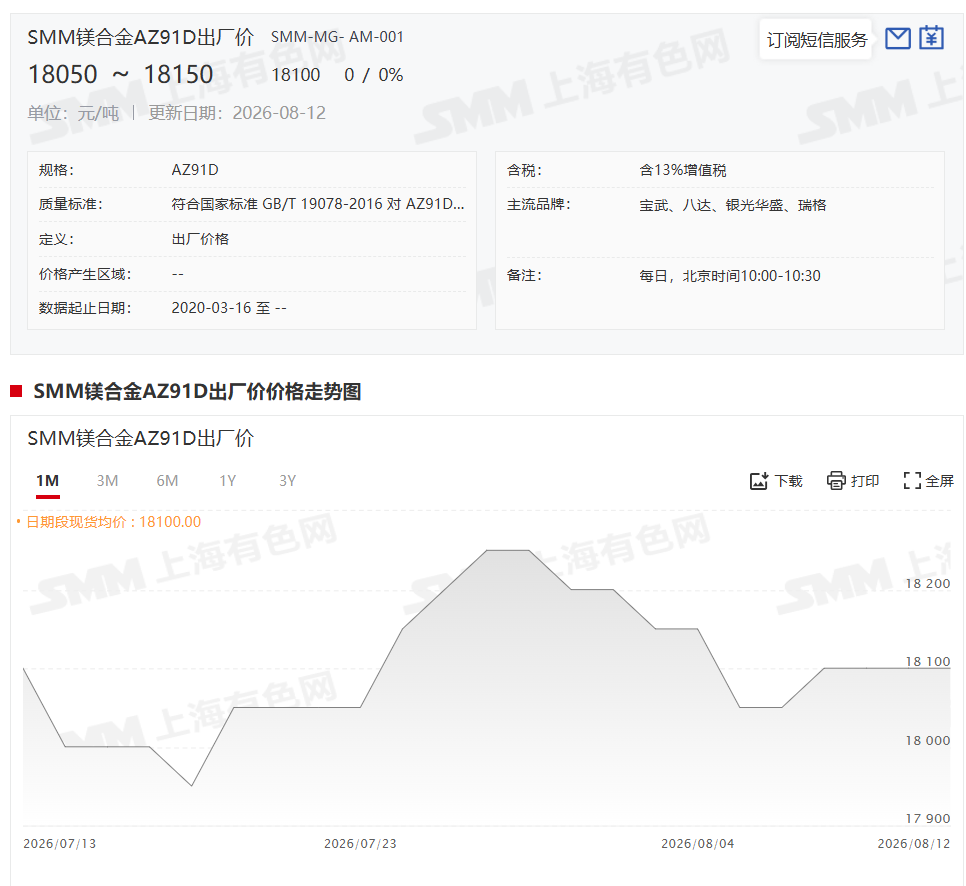Click the chart's lowest trough point
The image size is (966, 886).
tap(192, 786)
